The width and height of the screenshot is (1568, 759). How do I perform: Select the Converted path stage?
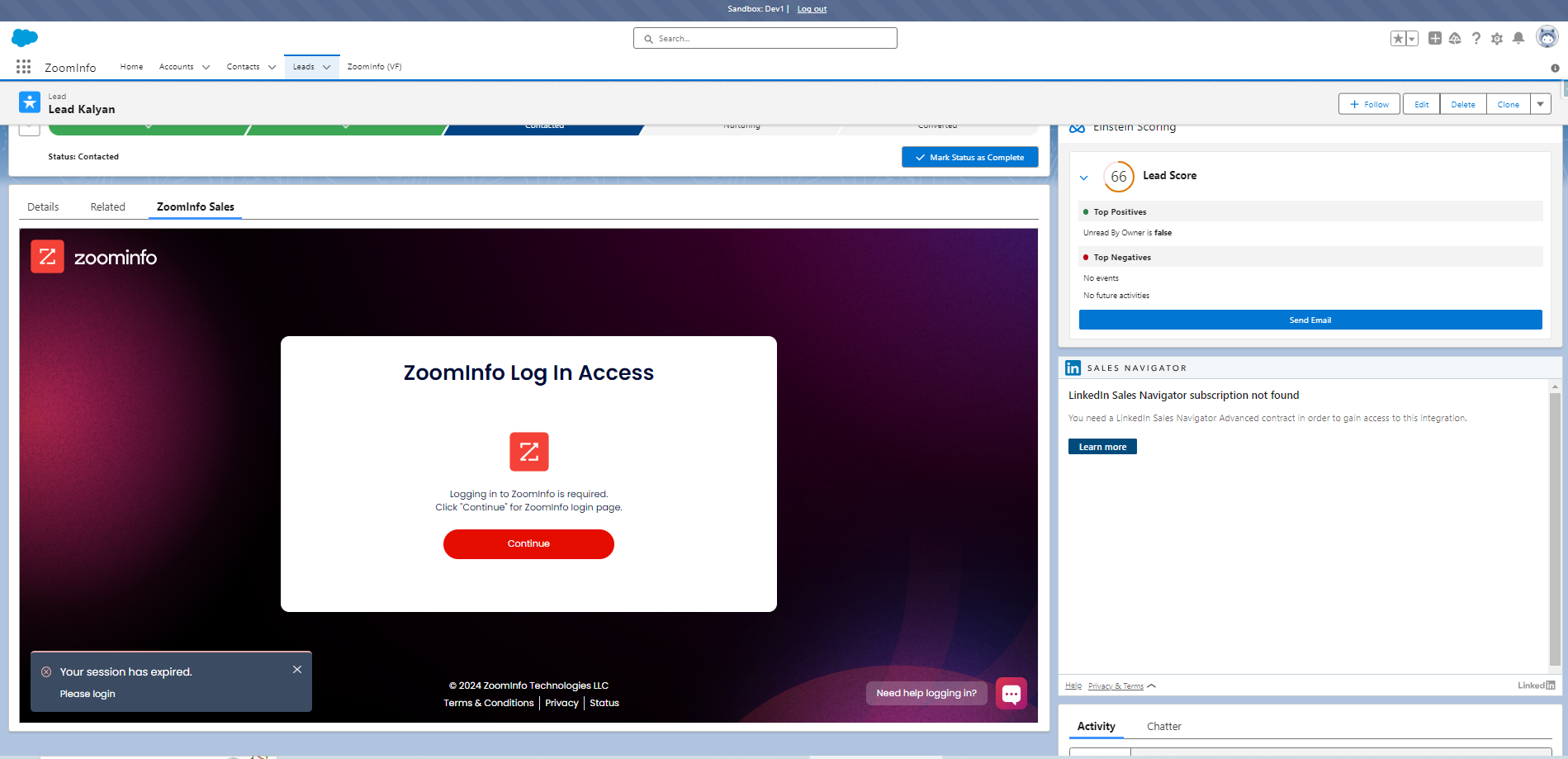(x=938, y=129)
